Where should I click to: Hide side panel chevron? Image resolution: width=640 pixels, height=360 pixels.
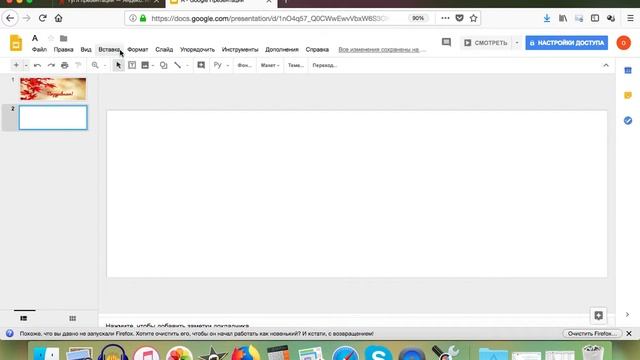tap(627, 315)
